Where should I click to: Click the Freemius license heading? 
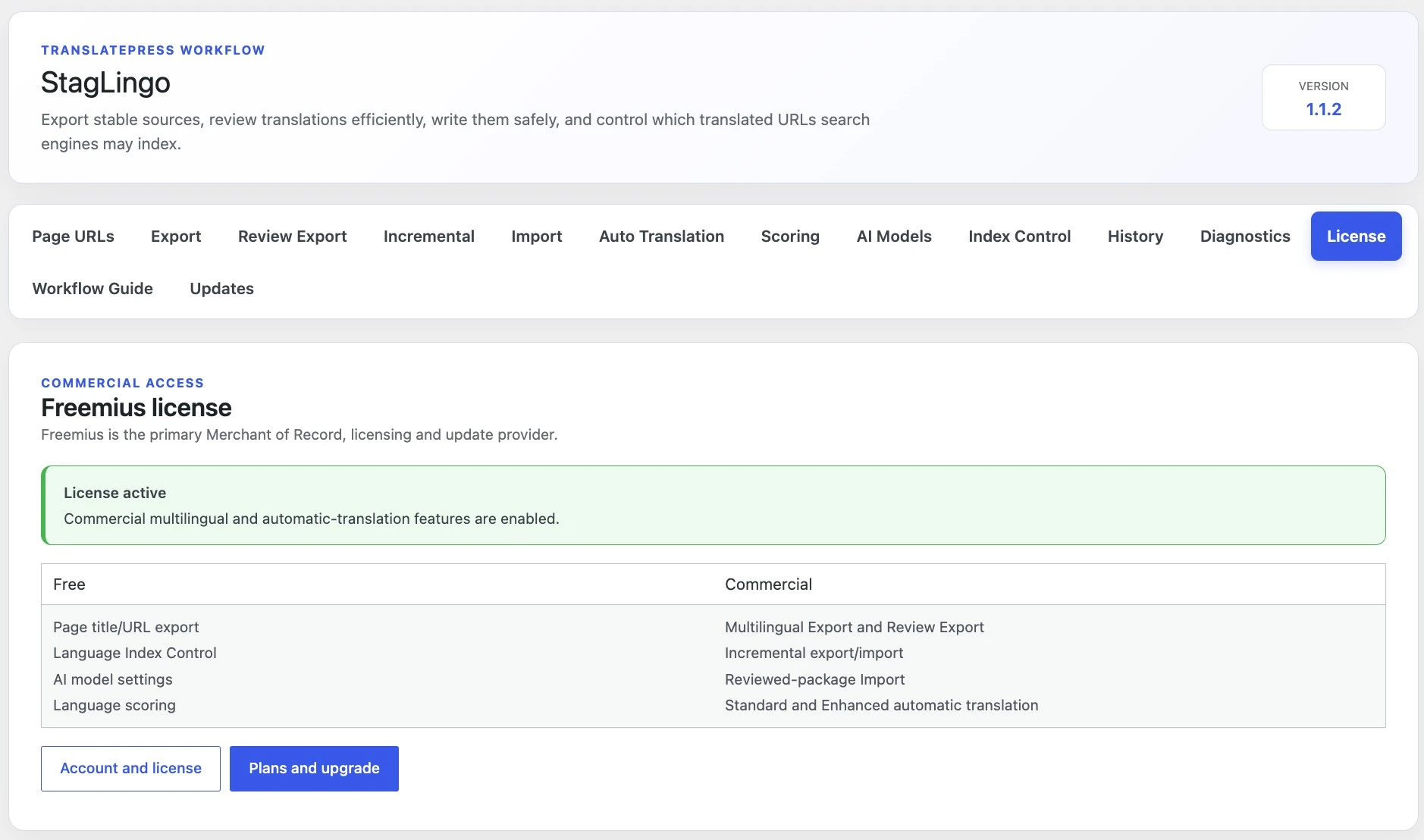point(136,408)
